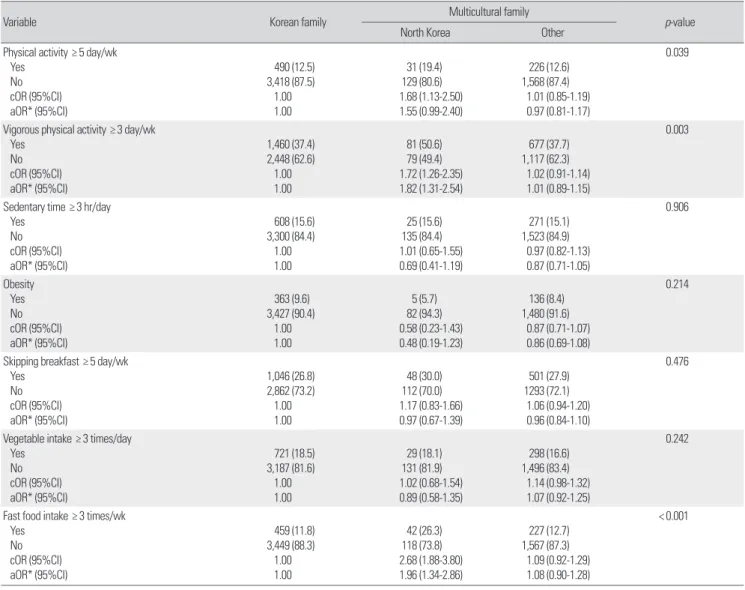The image size is (745, 590).
Task: Click cell 226 (12.6)
Action: pos(549,67)
